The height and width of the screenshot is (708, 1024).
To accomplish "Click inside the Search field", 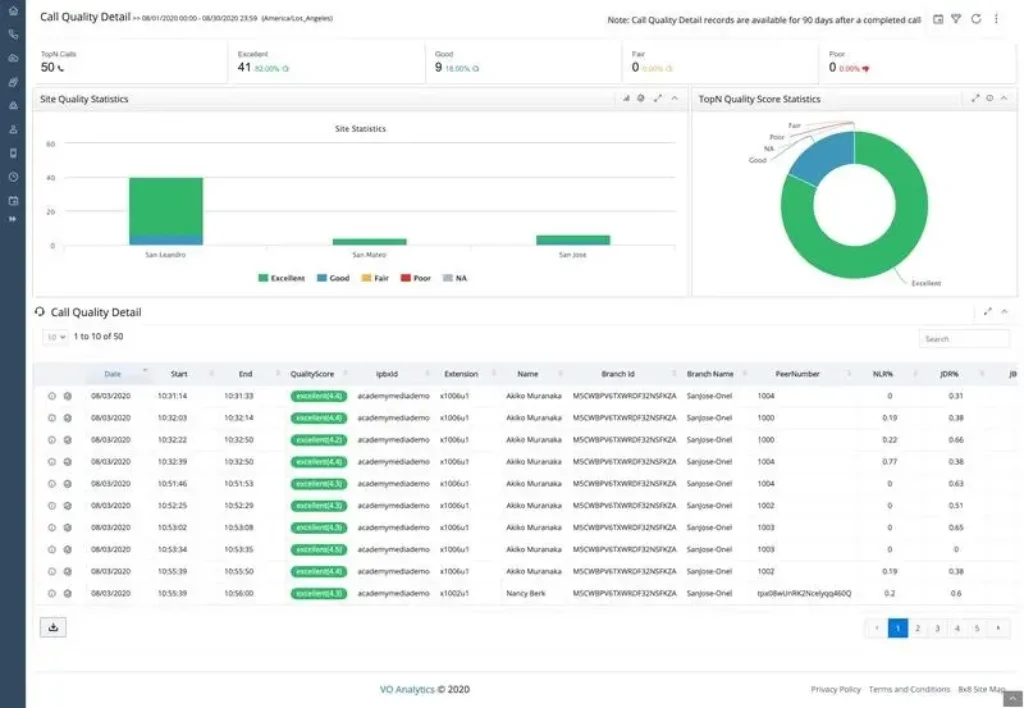I will (x=963, y=338).
